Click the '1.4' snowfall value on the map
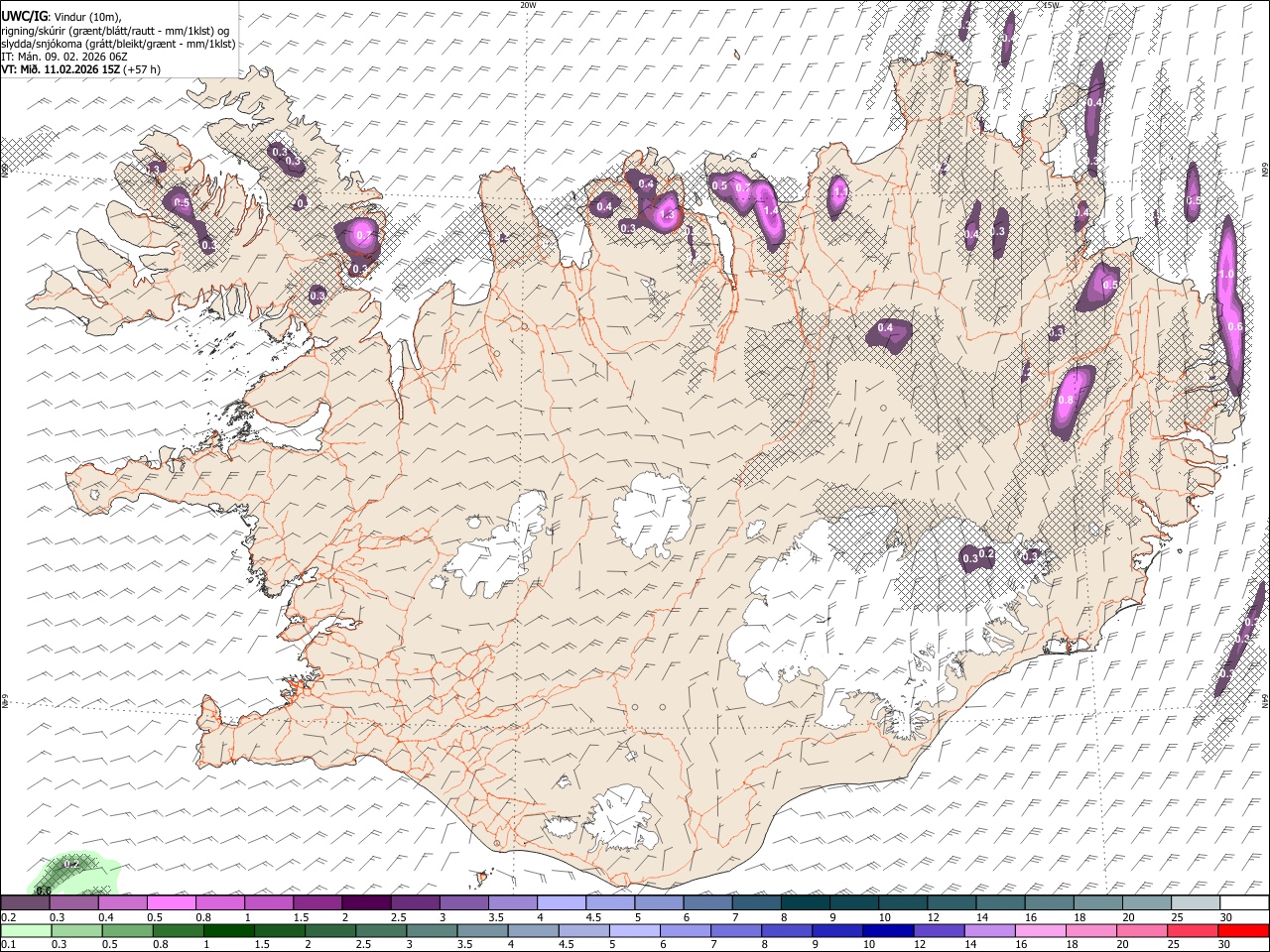 coord(771,210)
